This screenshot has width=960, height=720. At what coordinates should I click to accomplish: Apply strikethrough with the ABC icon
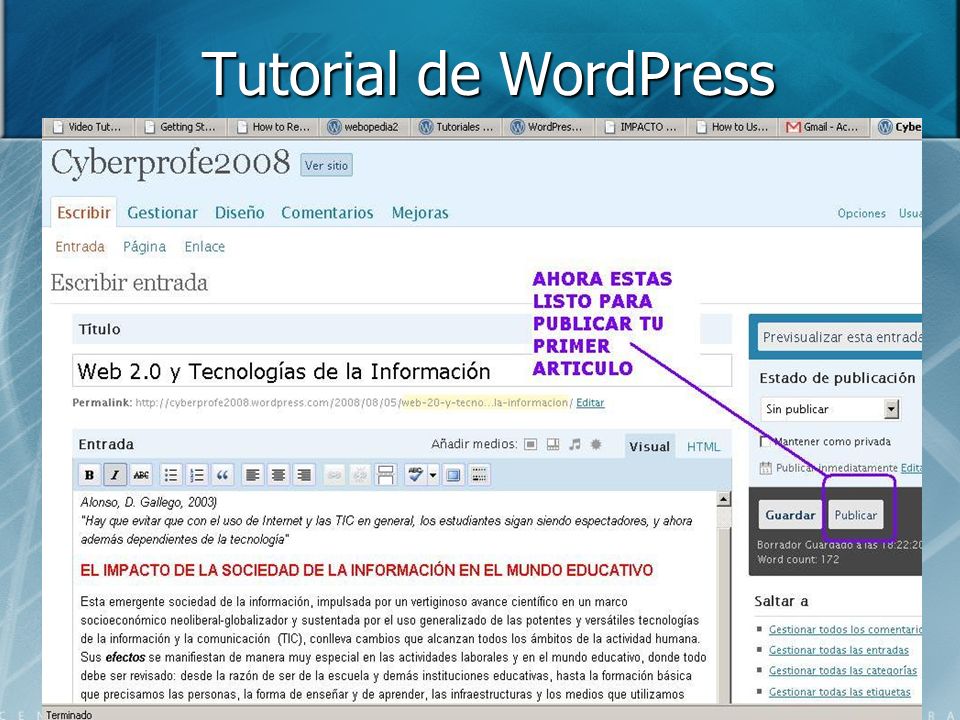(141, 475)
